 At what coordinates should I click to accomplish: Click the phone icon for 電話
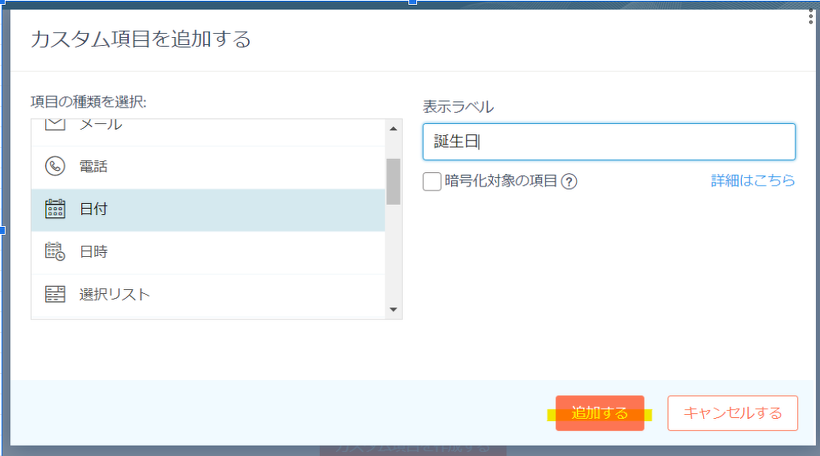[x=55, y=166]
